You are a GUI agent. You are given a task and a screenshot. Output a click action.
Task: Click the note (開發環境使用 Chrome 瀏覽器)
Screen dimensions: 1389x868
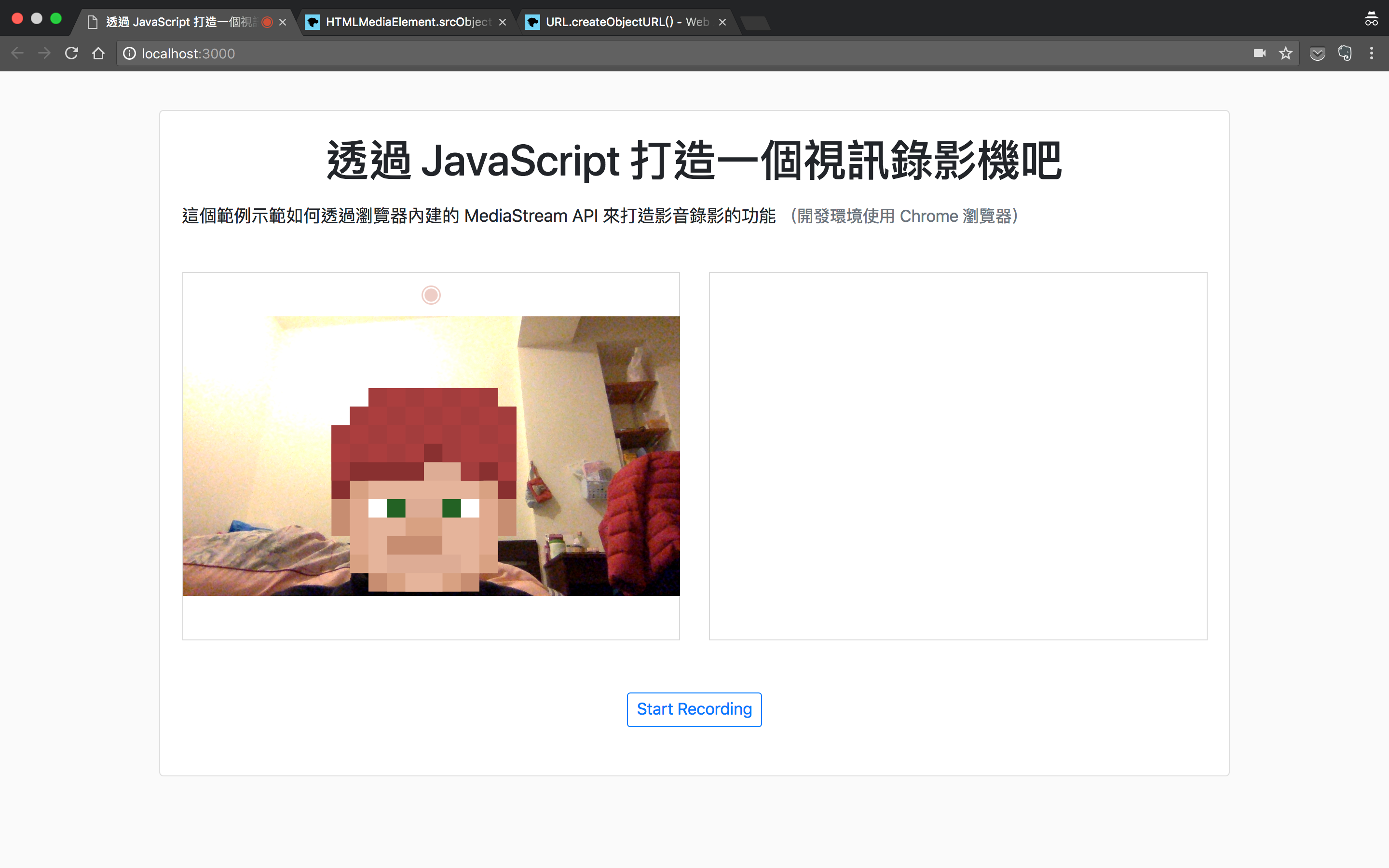click(x=905, y=216)
